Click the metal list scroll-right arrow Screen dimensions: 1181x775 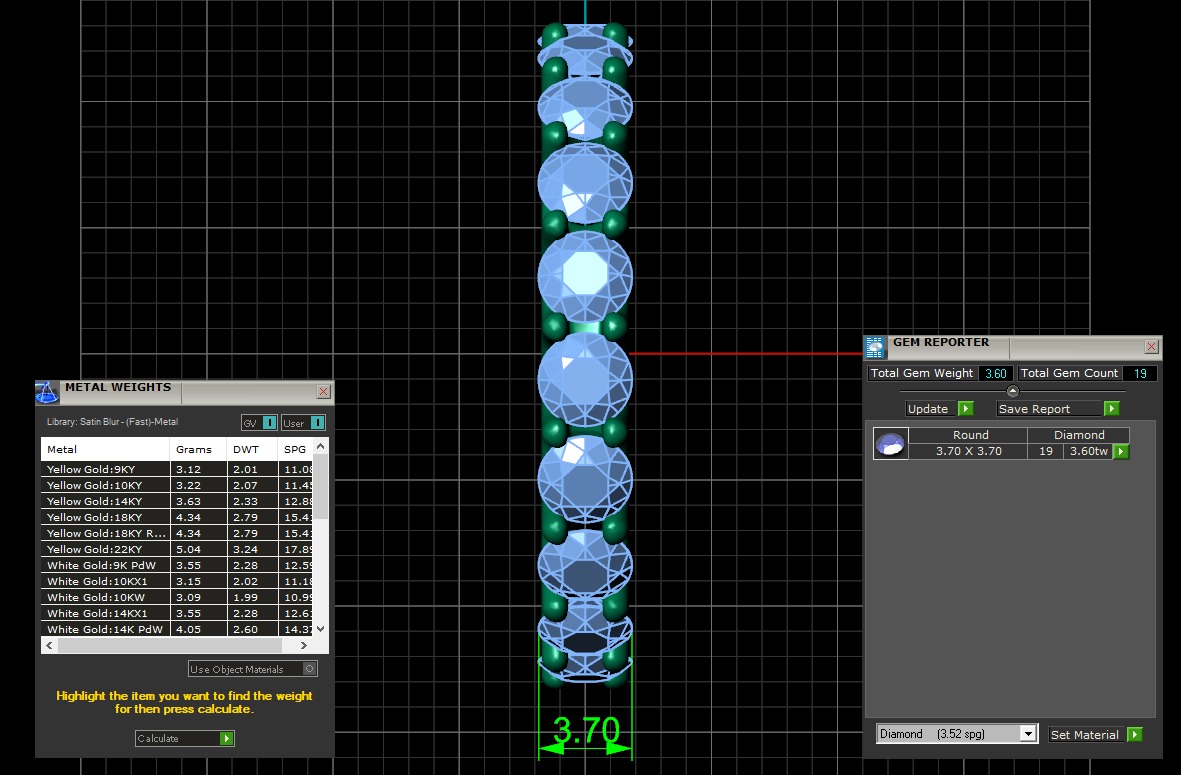click(304, 645)
